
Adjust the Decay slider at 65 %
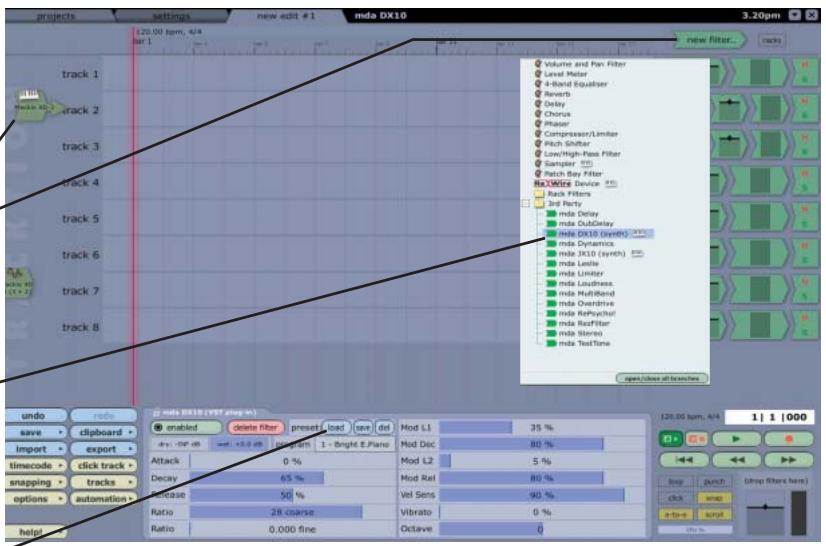[292, 478]
